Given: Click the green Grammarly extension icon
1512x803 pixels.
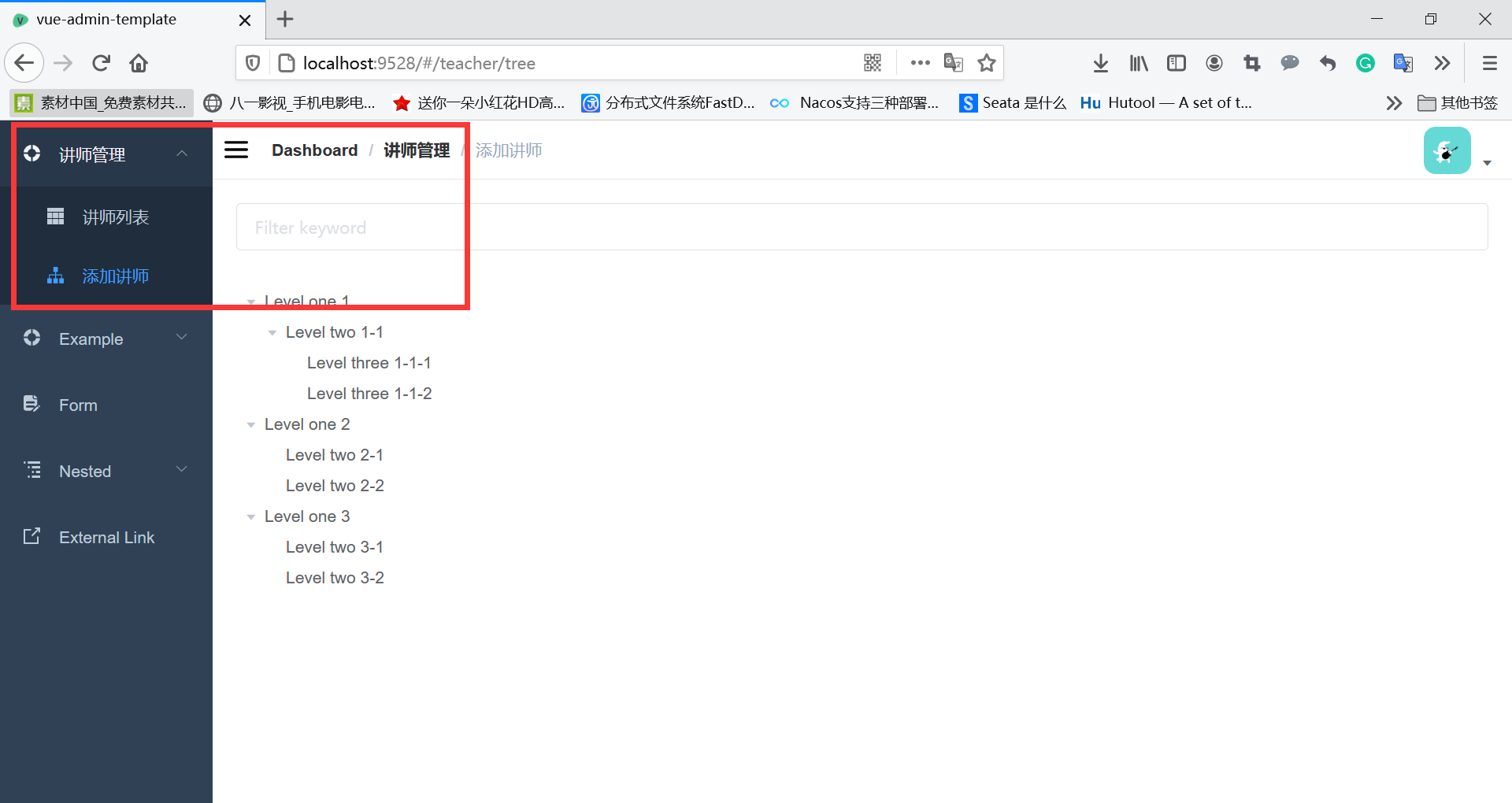Looking at the screenshot, I should pos(1366,63).
